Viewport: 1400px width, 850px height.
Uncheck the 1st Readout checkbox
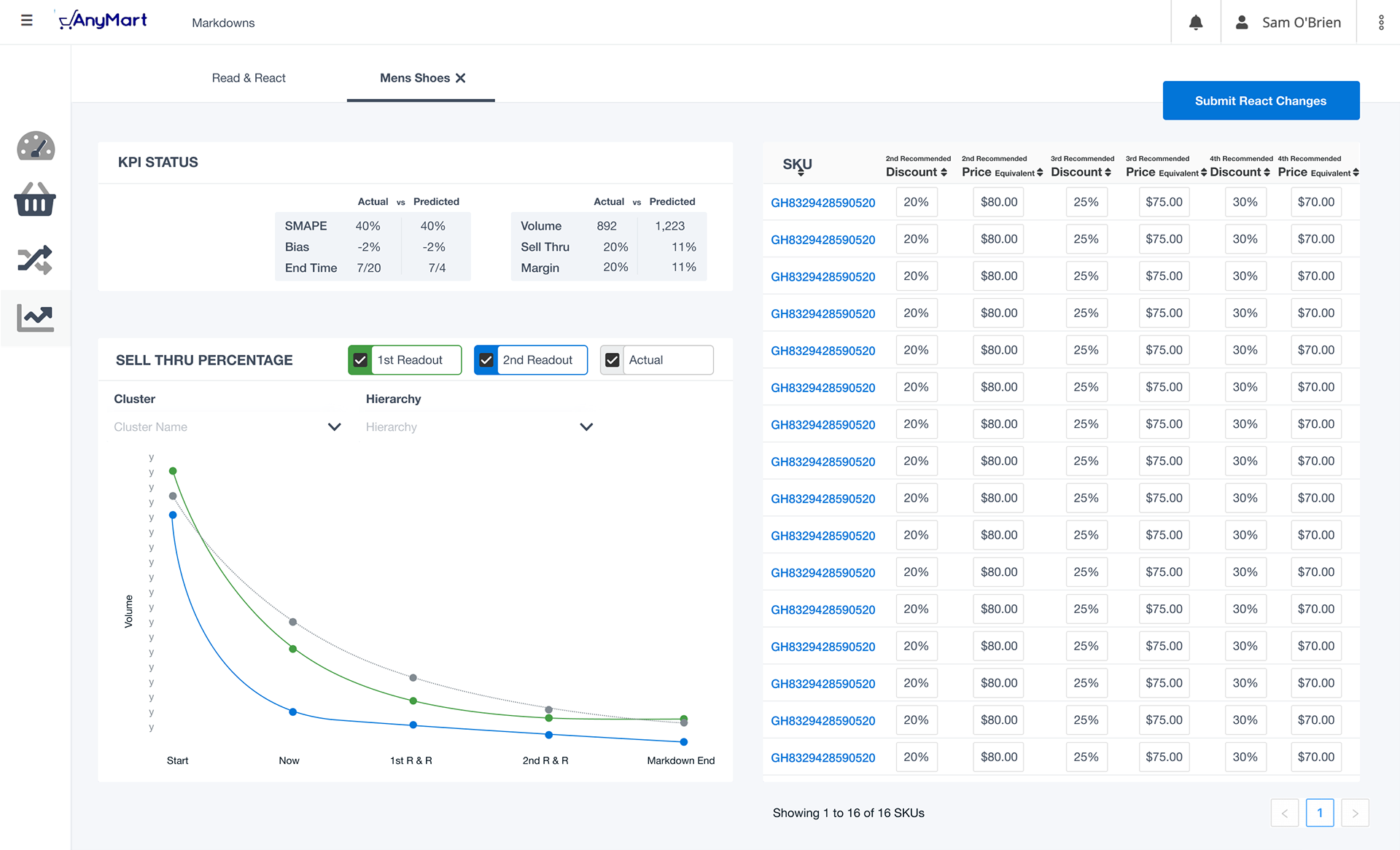(x=360, y=360)
